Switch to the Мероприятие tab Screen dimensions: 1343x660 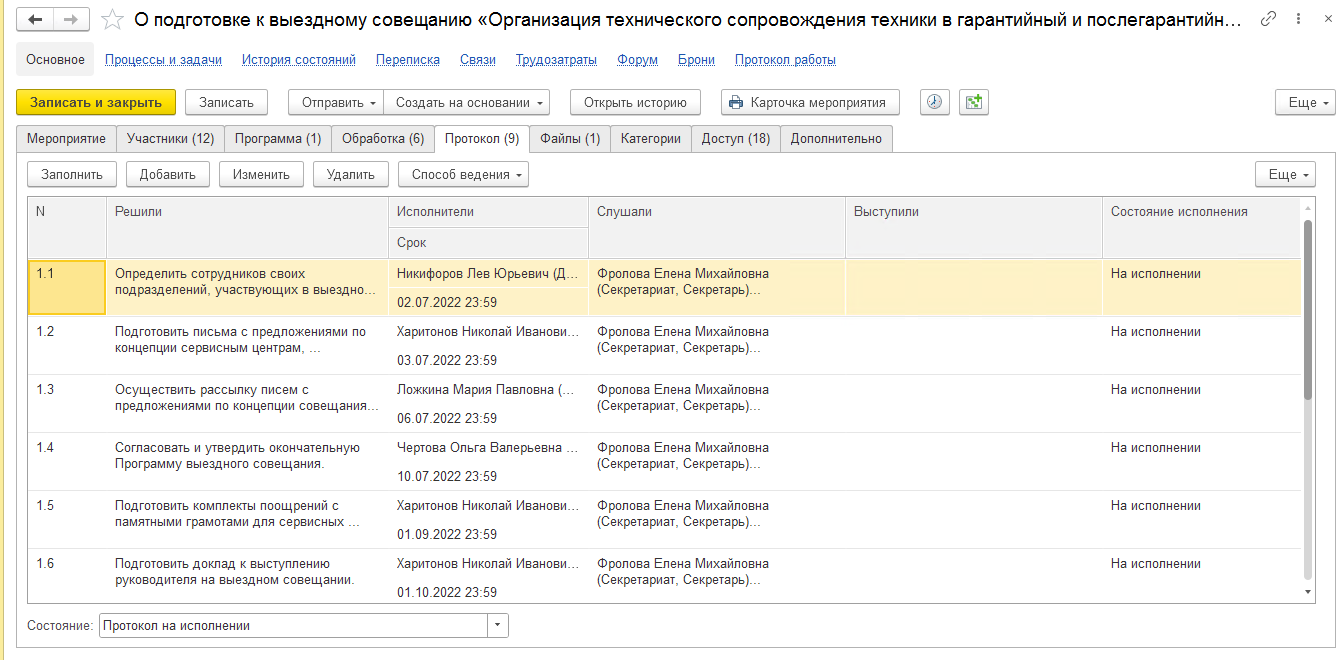(x=66, y=139)
